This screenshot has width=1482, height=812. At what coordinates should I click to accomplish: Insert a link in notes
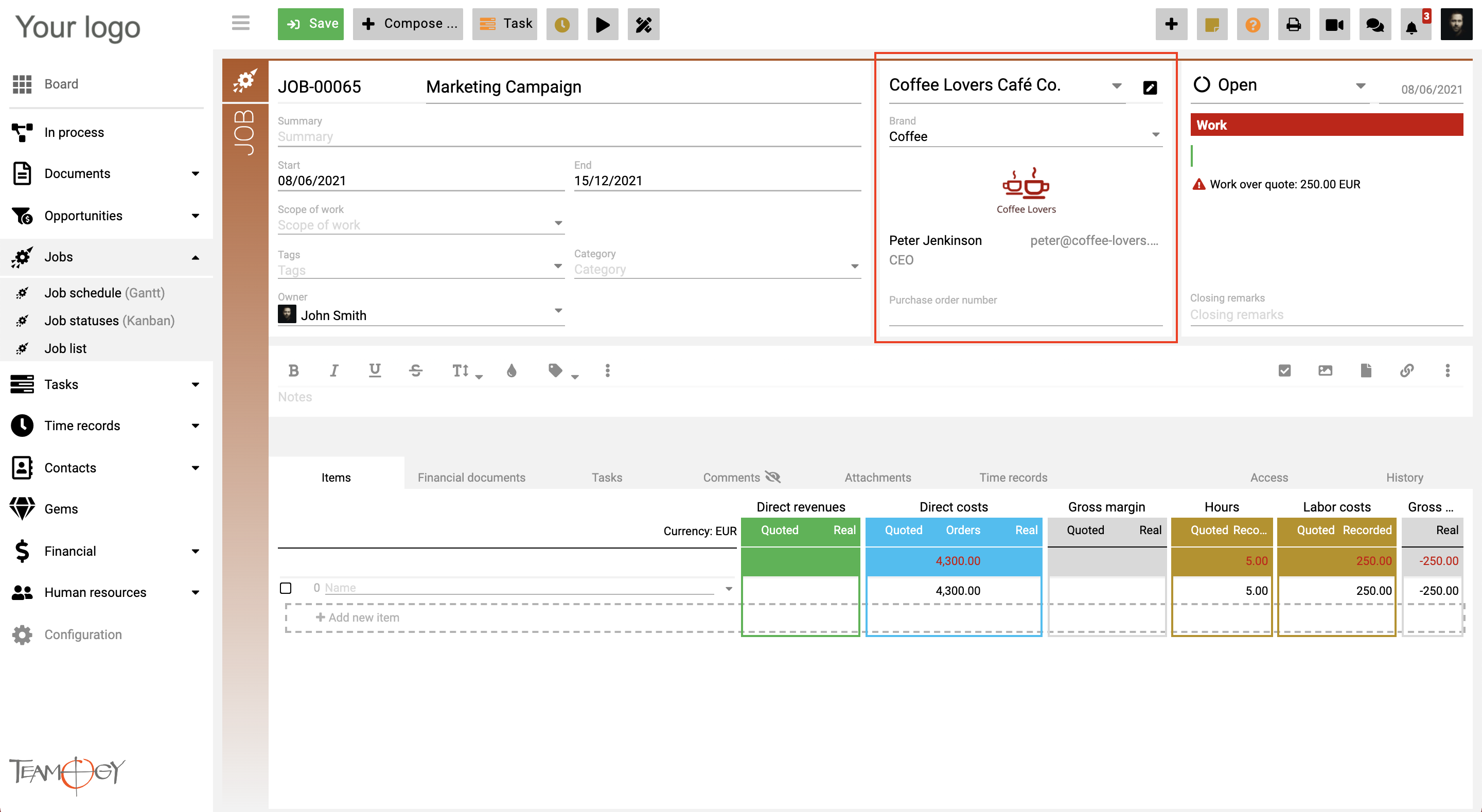click(1407, 370)
